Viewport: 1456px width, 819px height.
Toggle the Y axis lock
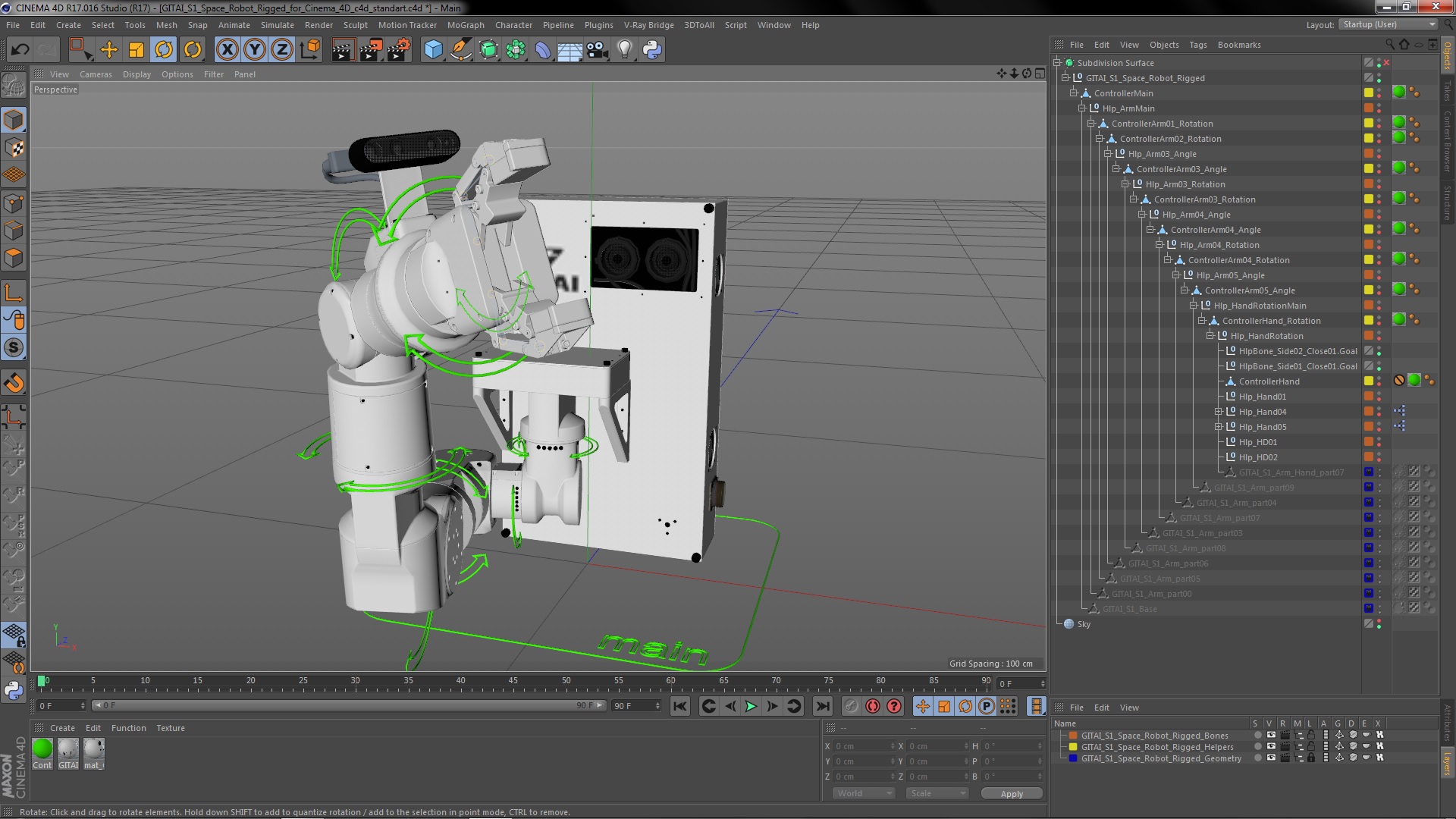tap(255, 50)
